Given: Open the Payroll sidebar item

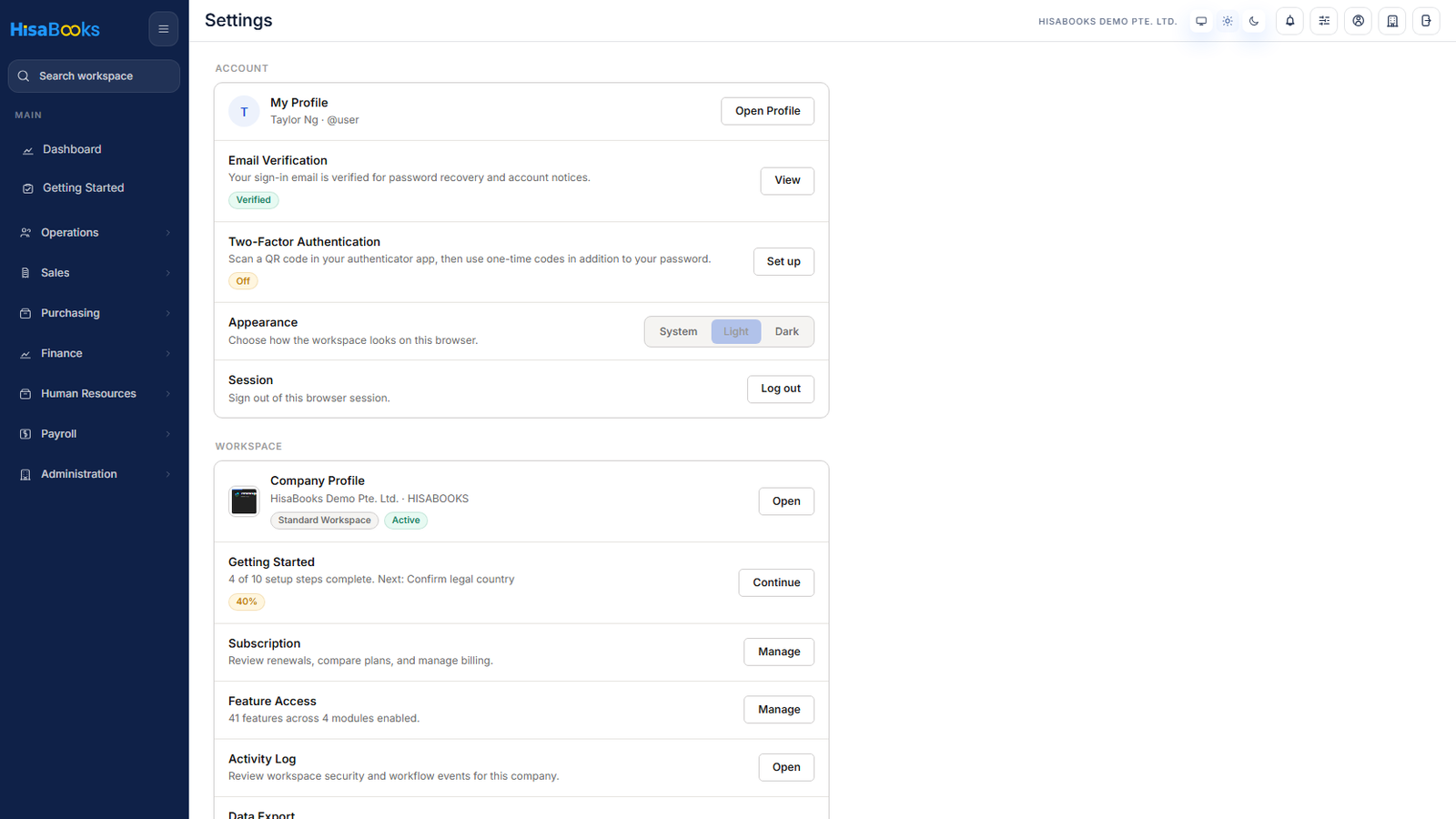Looking at the screenshot, I should pyautogui.click(x=95, y=434).
